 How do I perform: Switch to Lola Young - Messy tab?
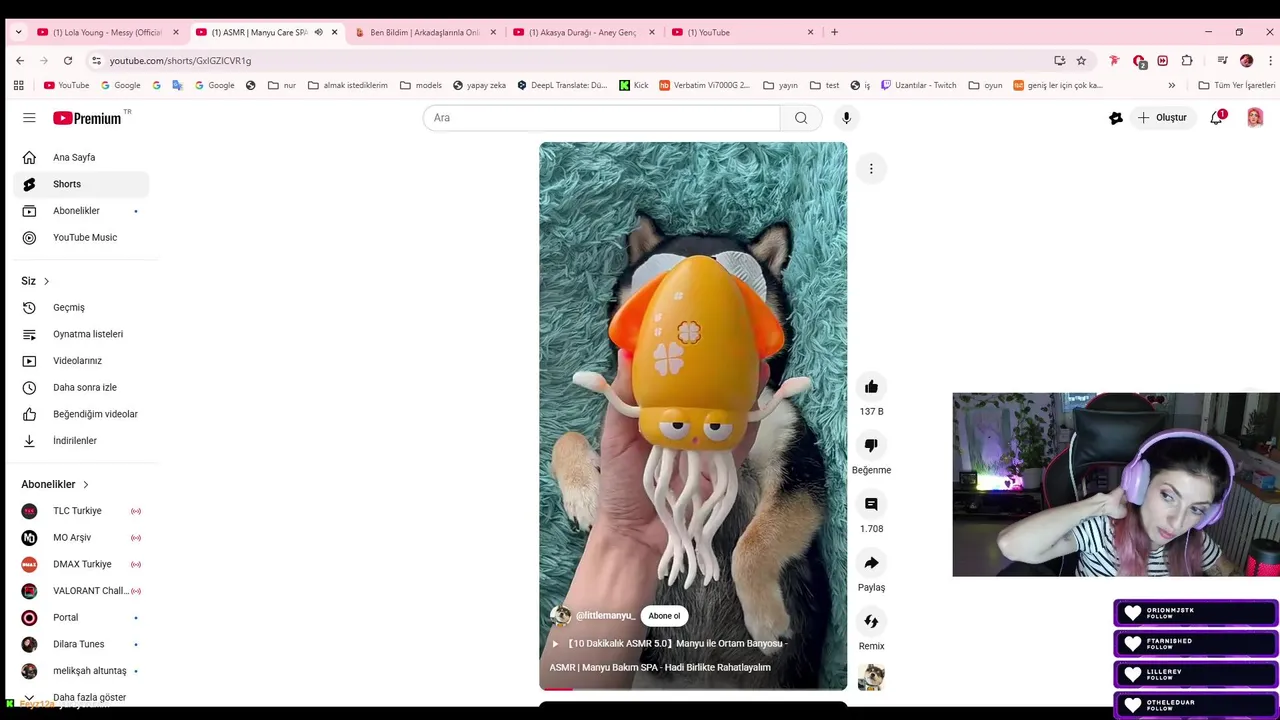pos(107,32)
